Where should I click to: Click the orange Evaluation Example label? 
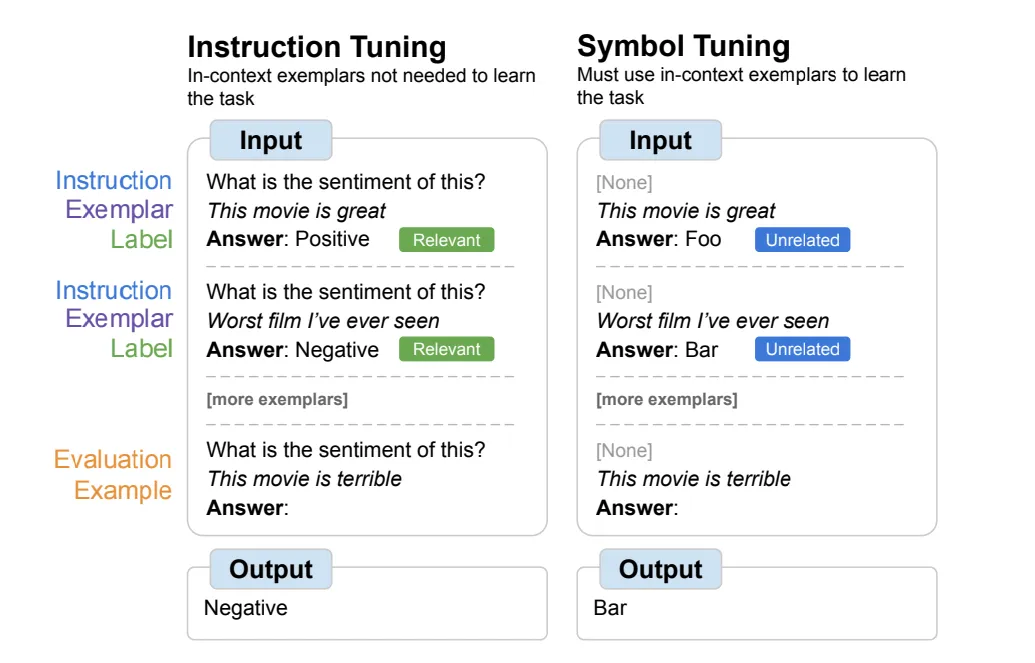(113, 475)
